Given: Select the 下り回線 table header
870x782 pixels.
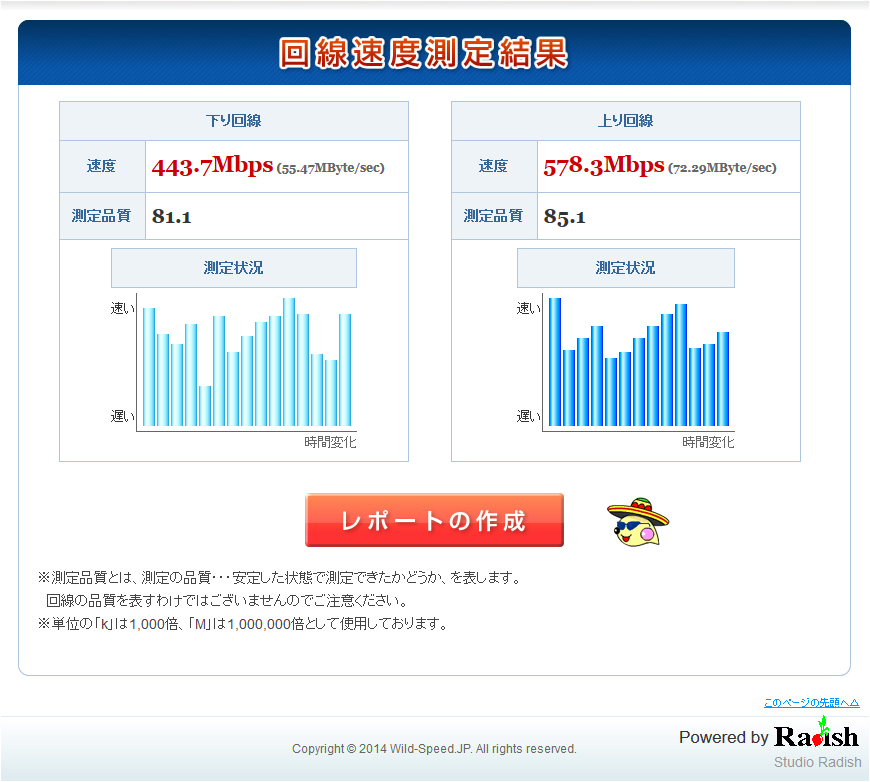Looking at the screenshot, I should [233, 121].
